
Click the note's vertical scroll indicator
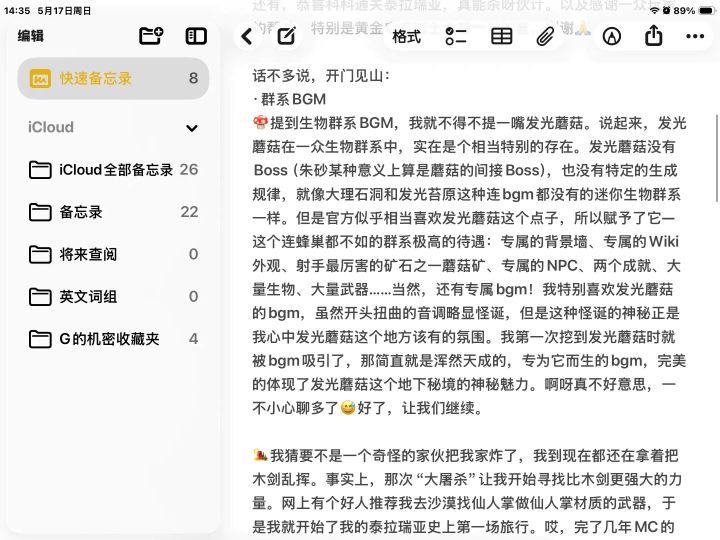(716, 158)
